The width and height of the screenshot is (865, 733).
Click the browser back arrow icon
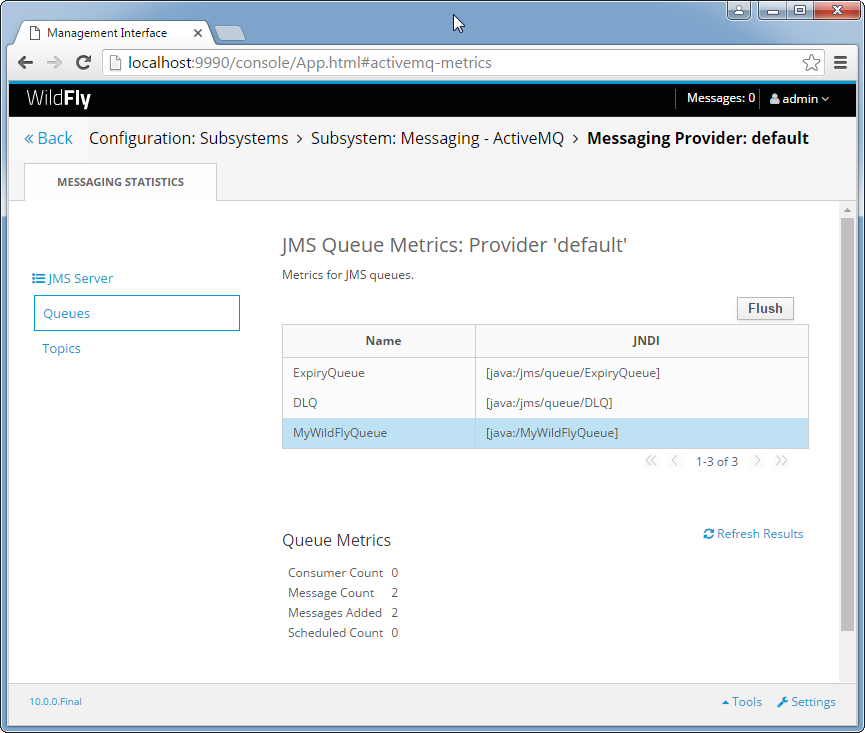25,63
